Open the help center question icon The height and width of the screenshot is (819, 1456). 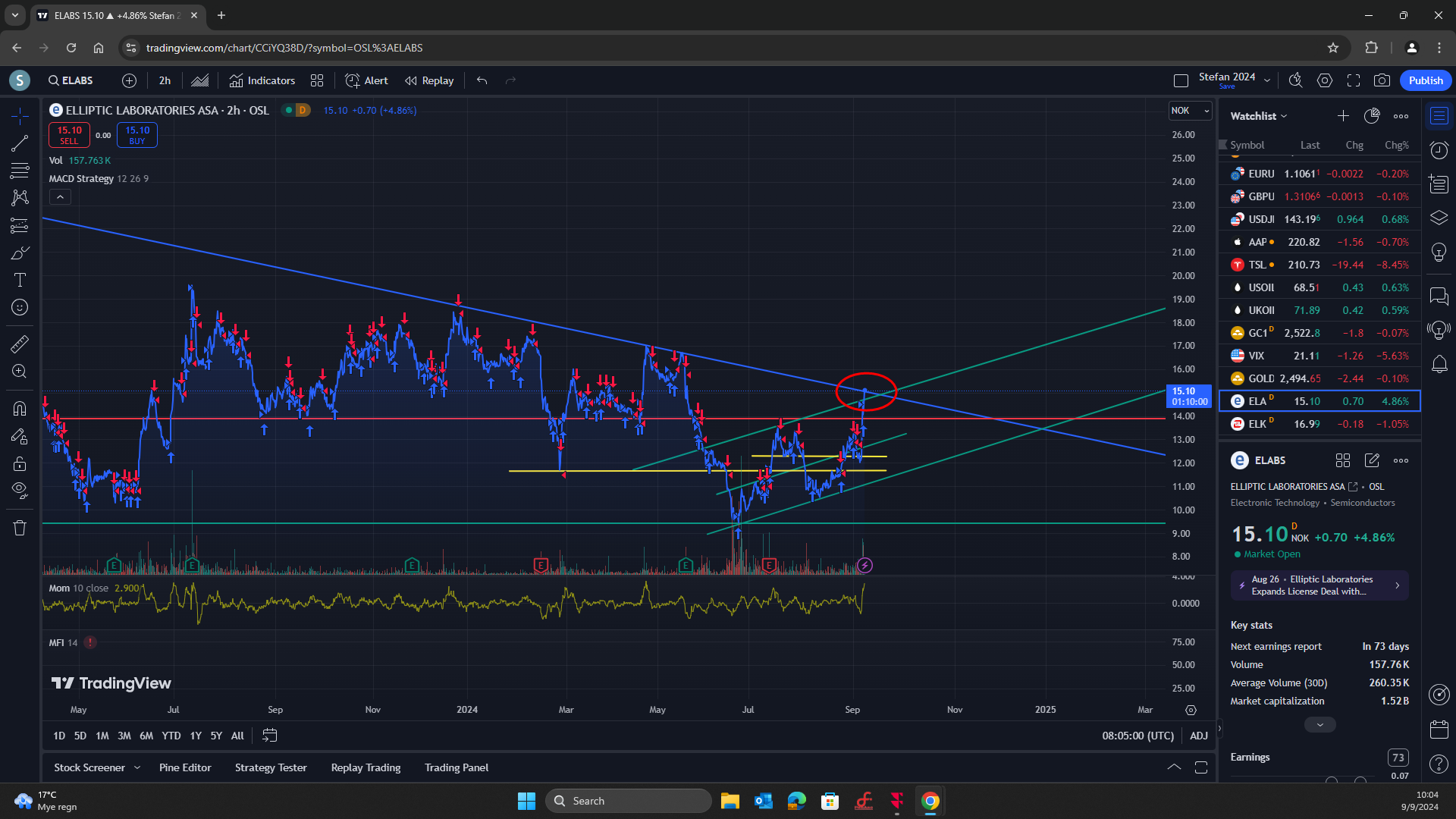(x=1439, y=764)
